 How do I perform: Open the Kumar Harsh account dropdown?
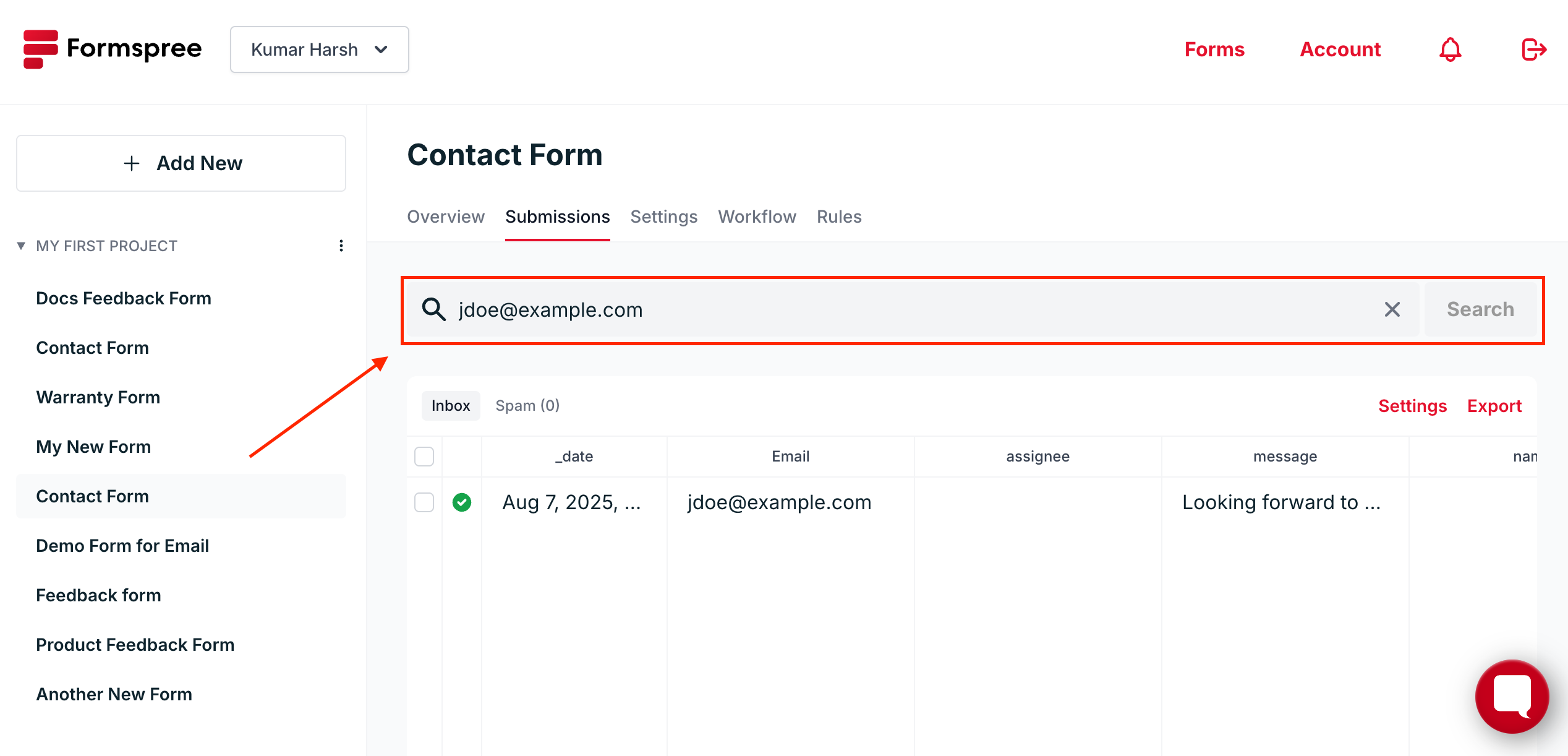(x=319, y=49)
